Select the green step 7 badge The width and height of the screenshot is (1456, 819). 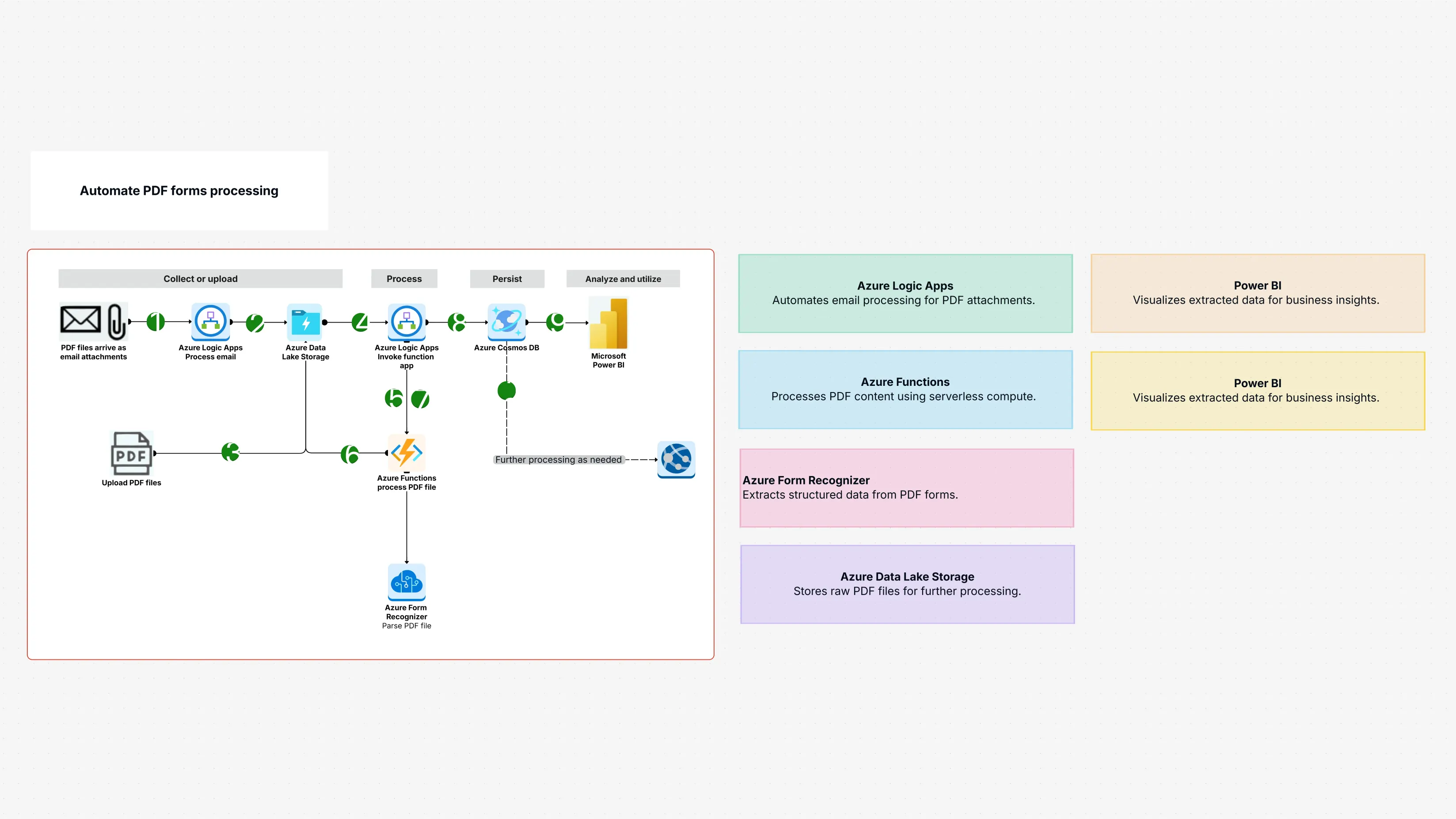[420, 399]
